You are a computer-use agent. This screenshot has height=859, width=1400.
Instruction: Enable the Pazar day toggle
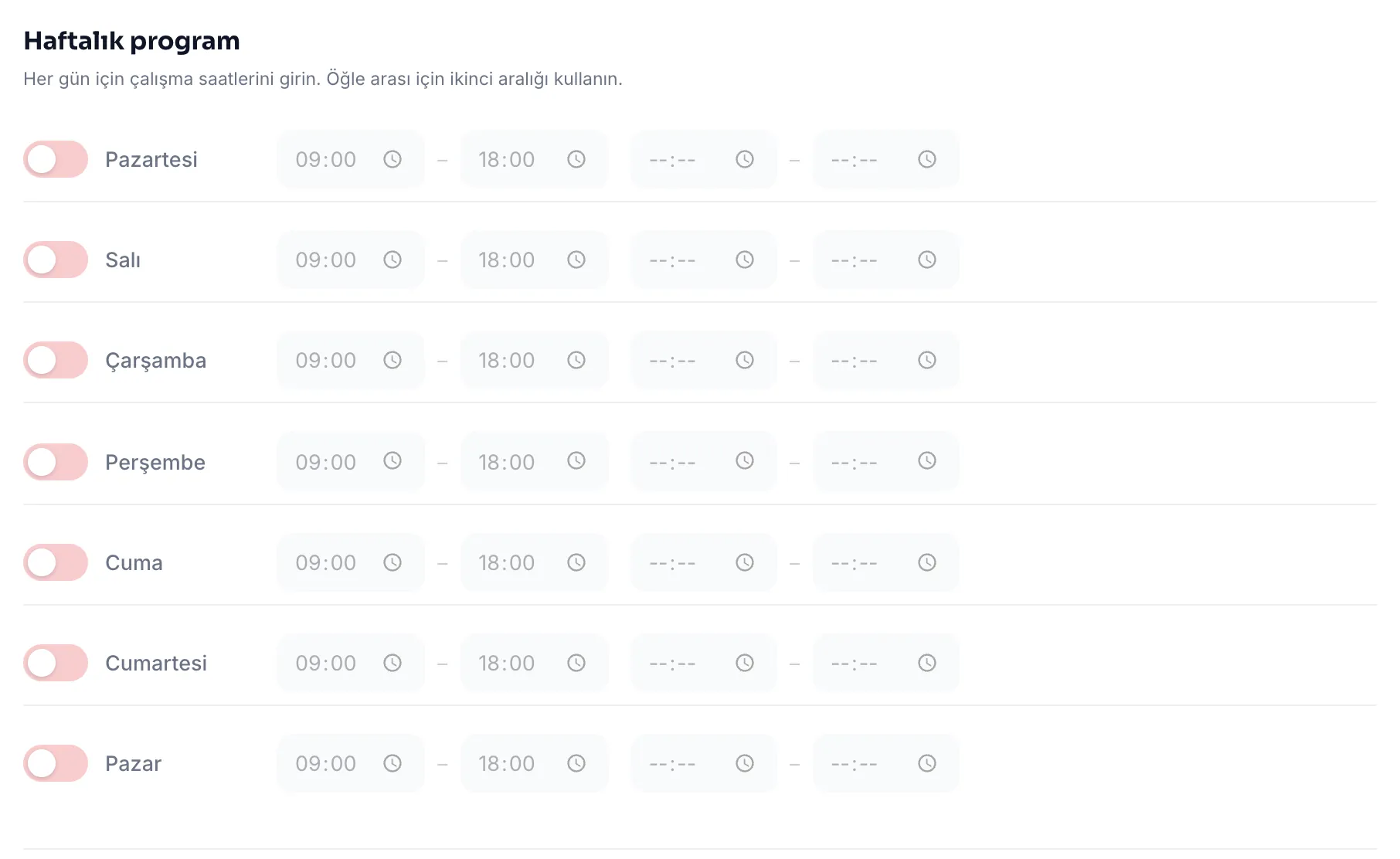point(56,763)
